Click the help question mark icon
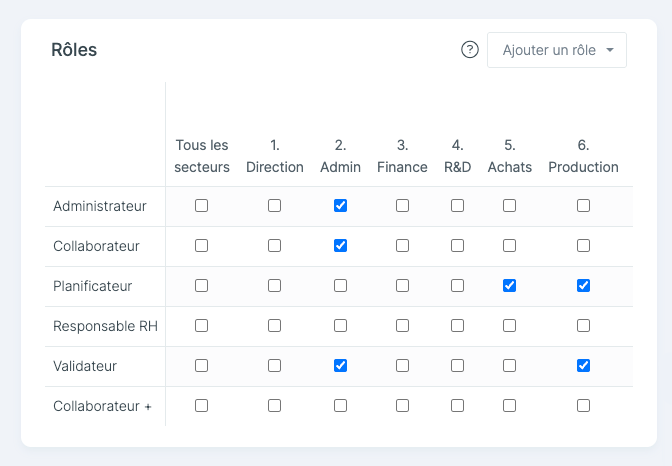672x466 pixels. (470, 50)
